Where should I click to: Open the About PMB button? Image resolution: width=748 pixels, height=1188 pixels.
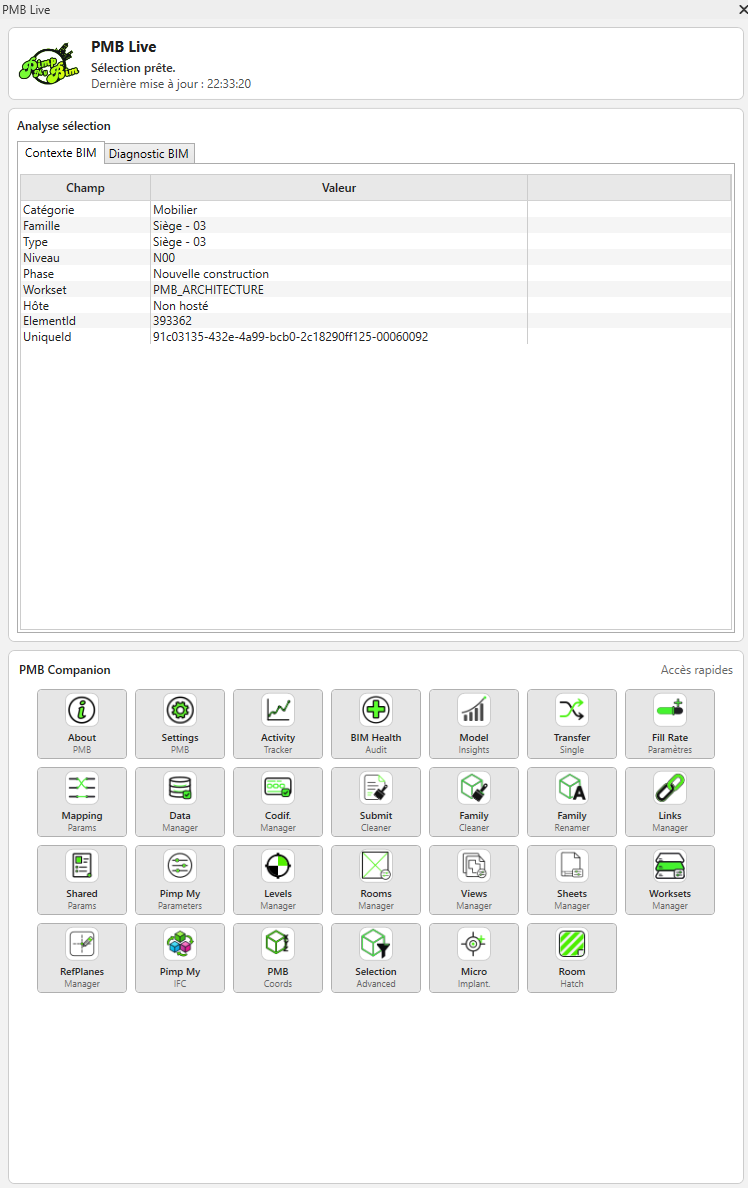tap(82, 724)
